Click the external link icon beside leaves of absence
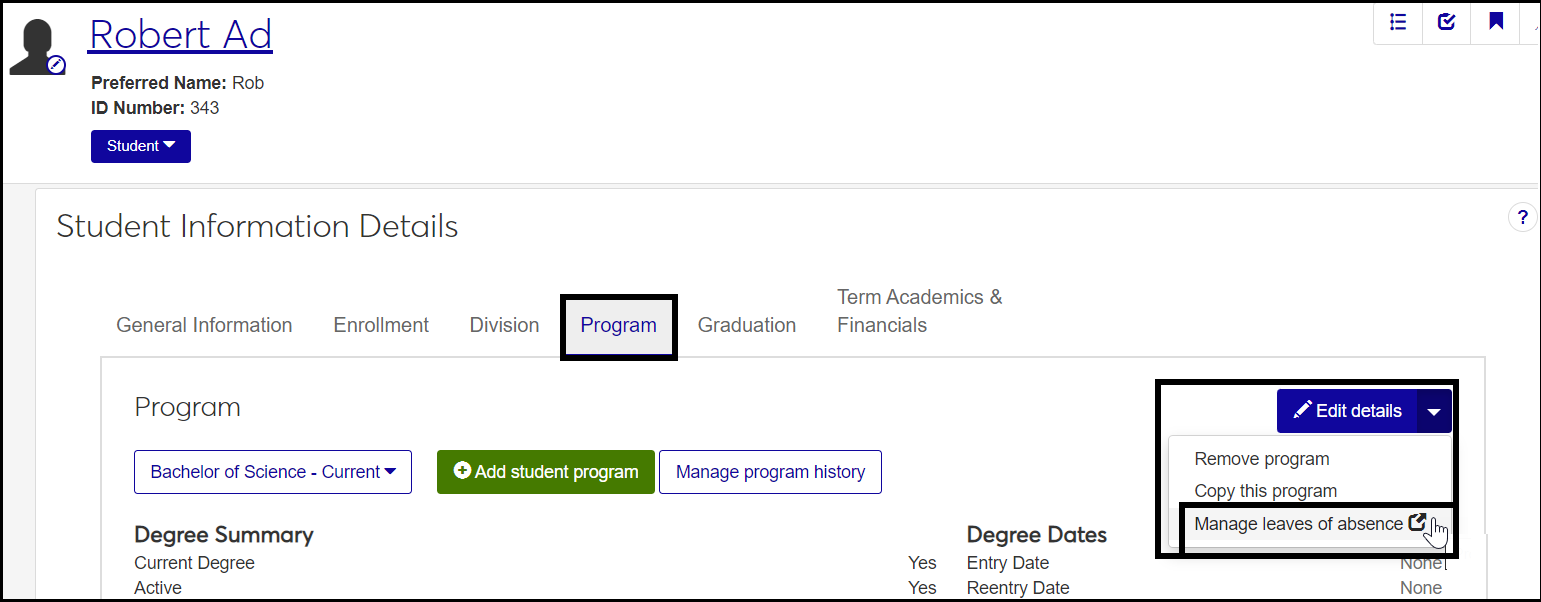Screen dimensions: 1541x602 pyautogui.click(x=1416, y=522)
